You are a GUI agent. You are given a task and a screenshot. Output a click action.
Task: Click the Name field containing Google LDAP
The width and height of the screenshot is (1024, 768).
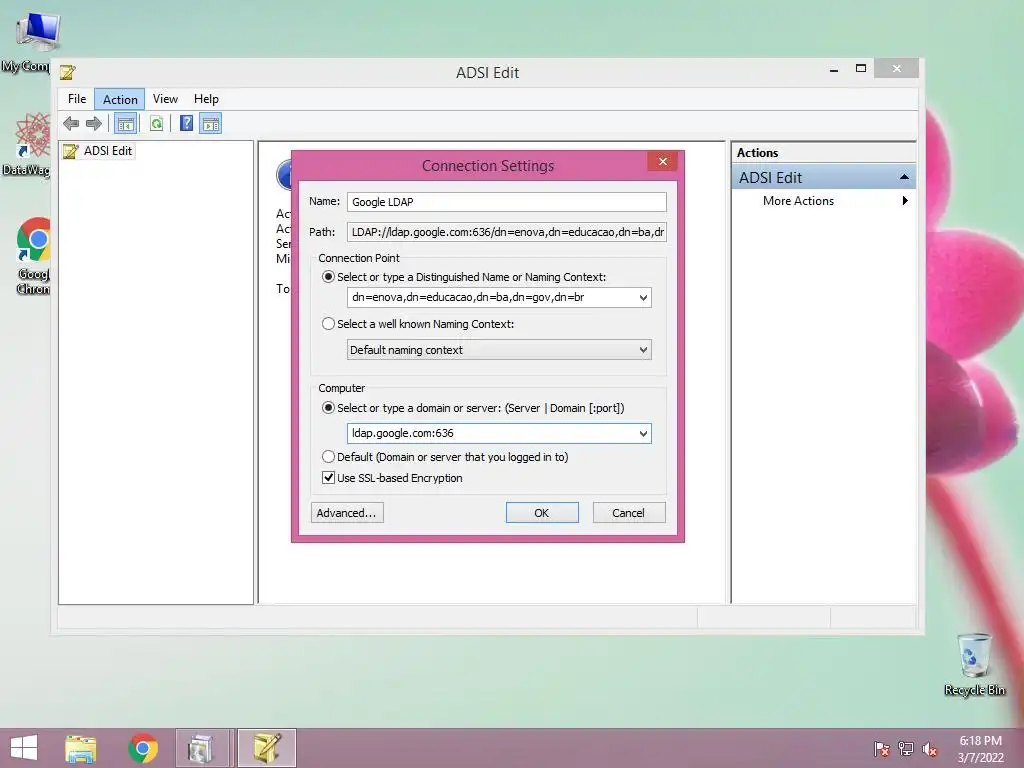click(x=507, y=202)
